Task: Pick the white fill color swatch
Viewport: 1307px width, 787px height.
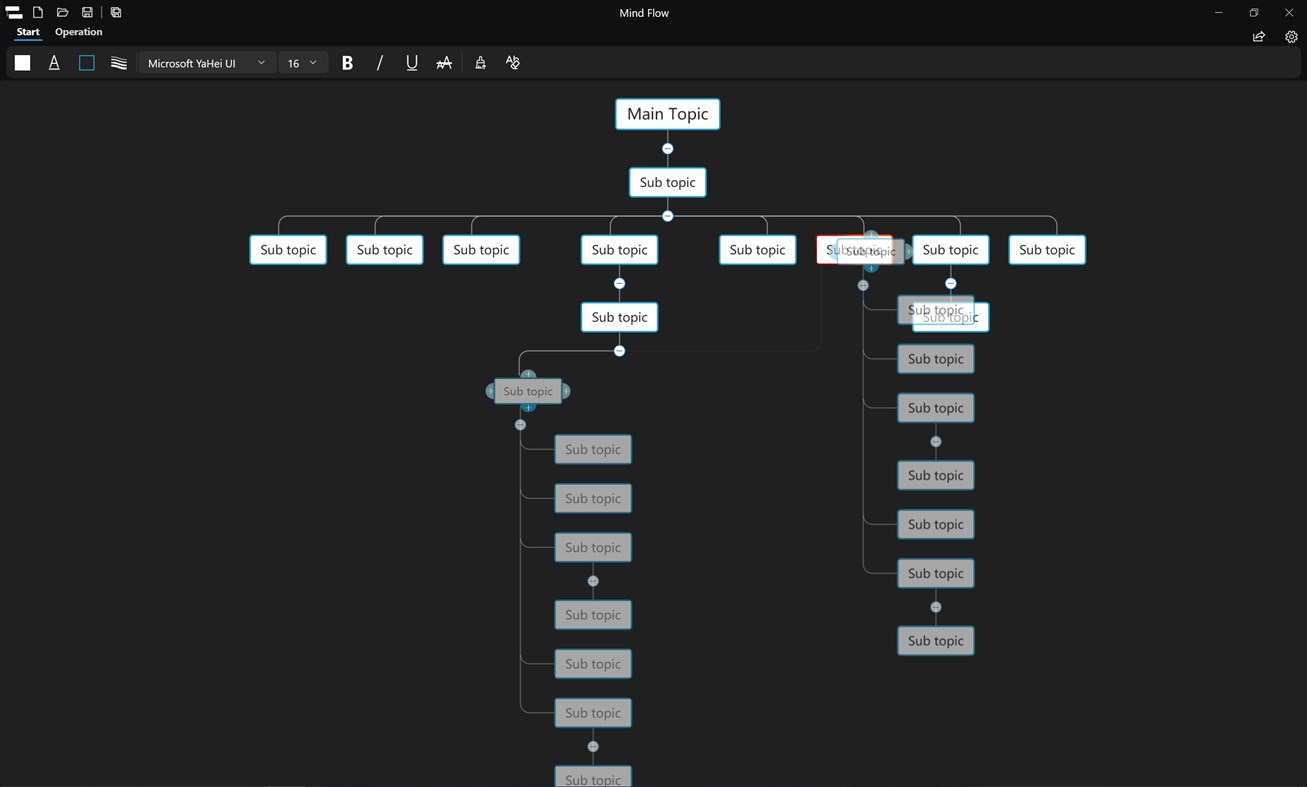Action: pos(22,63)
